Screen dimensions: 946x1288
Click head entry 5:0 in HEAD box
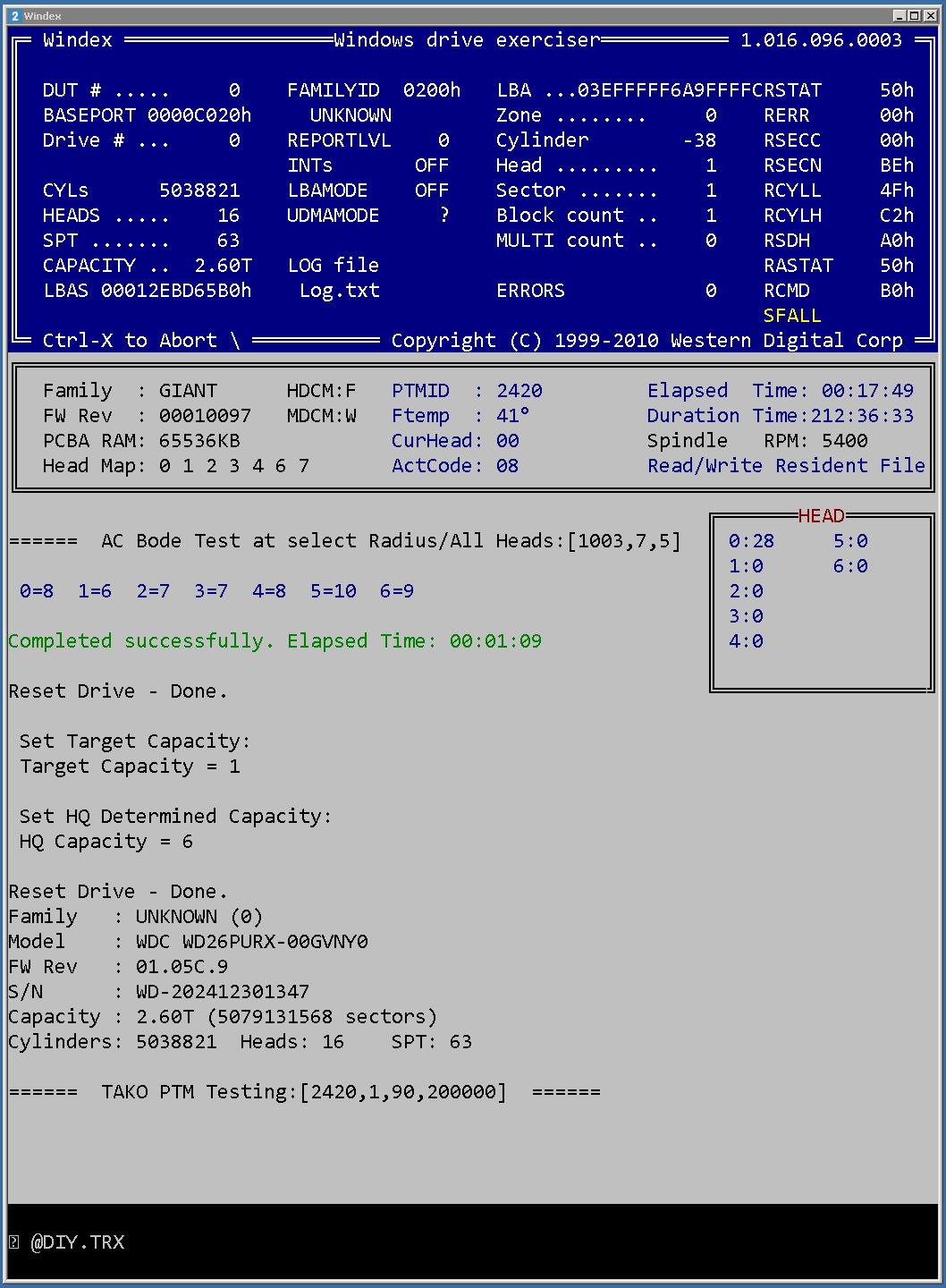click(x=850, y=541)
